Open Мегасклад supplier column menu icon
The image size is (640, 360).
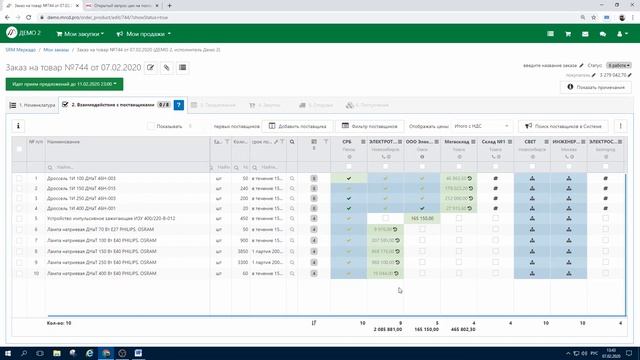(x=473, y=142)
